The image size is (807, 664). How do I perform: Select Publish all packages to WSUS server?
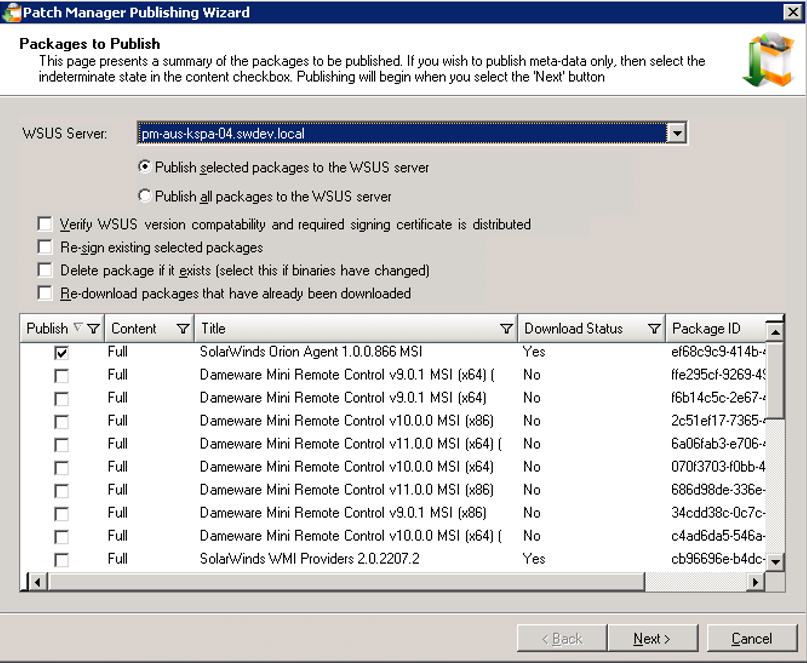click(x=145, y=196)
